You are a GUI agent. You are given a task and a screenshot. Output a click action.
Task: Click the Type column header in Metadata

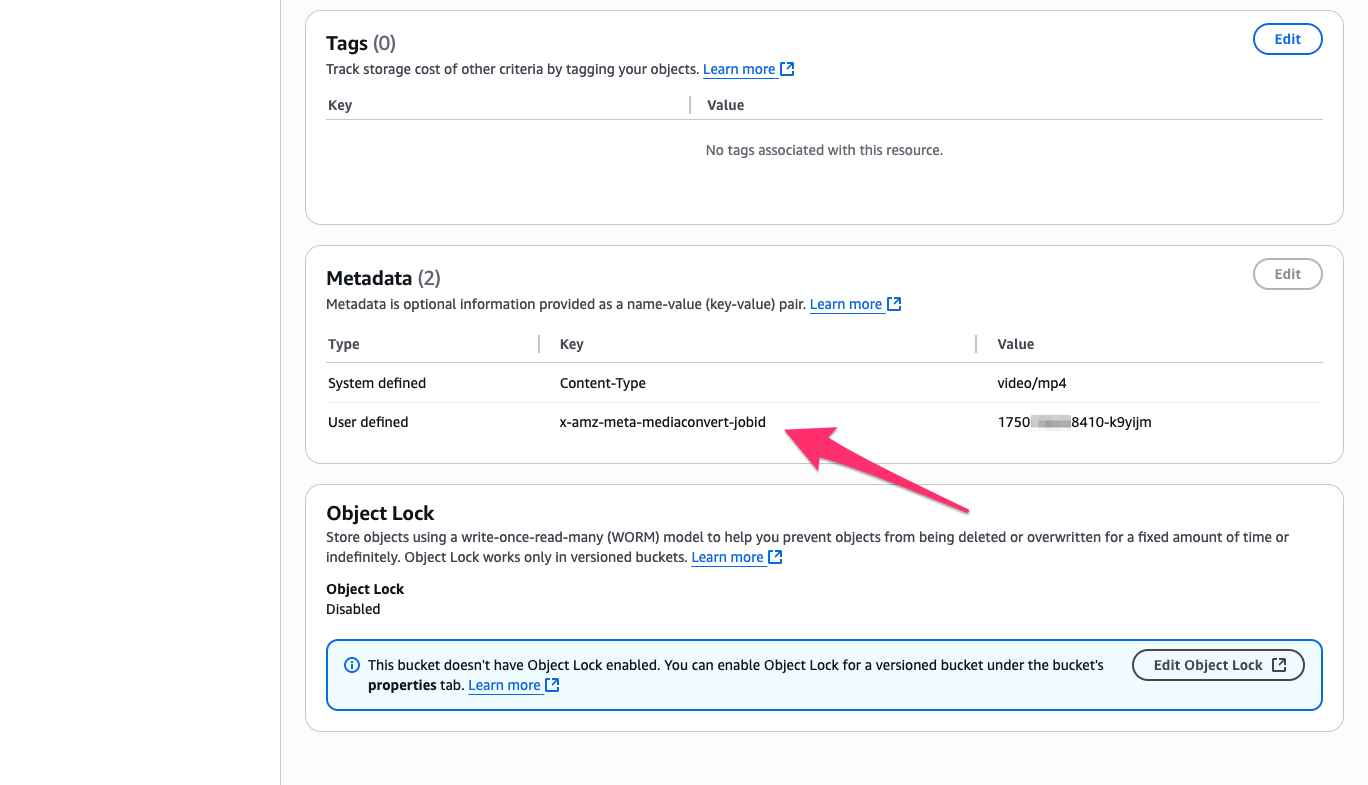click(x=344, y=344)
